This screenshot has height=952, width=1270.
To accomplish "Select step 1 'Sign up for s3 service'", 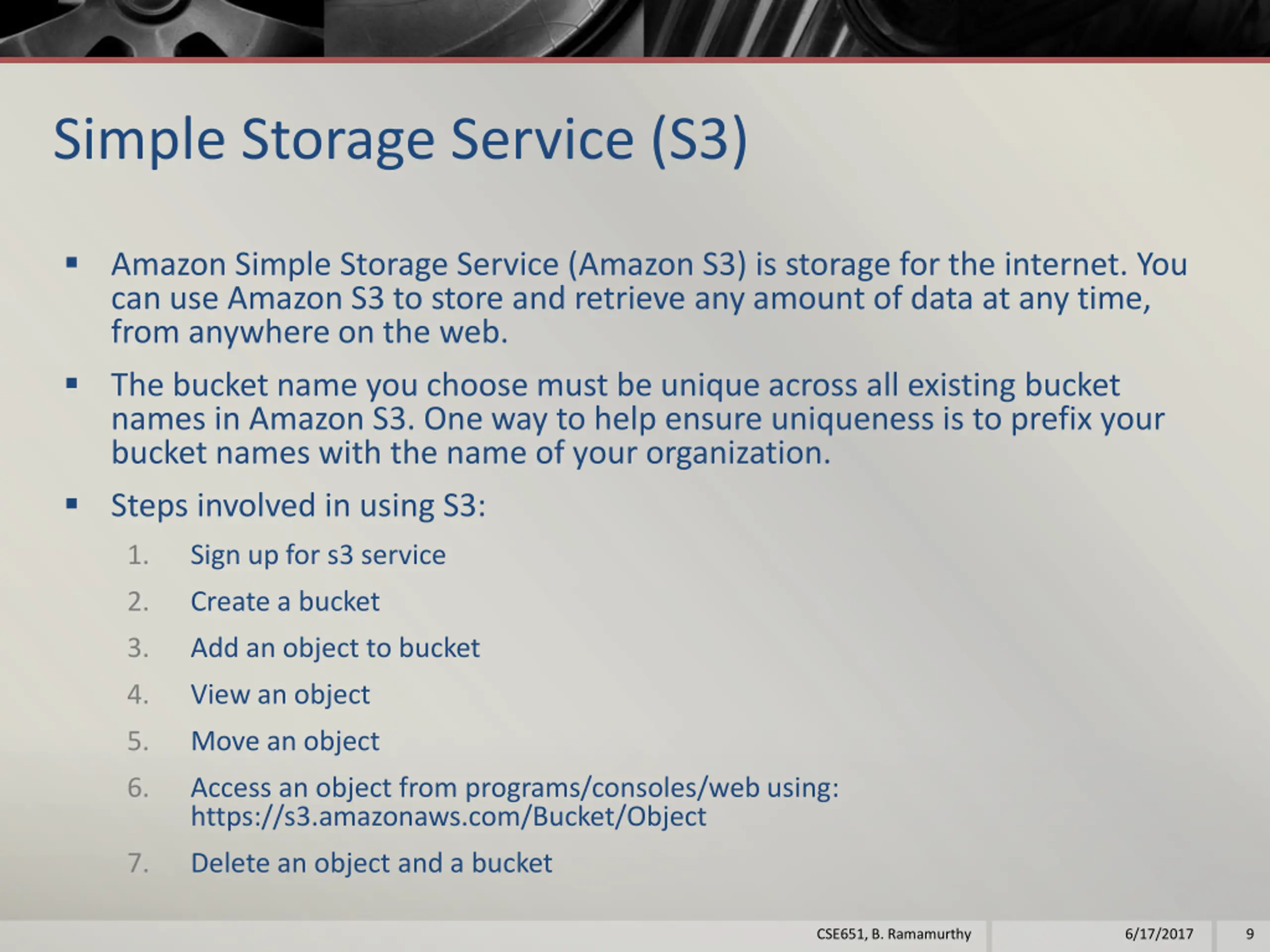I will point(318,555).
